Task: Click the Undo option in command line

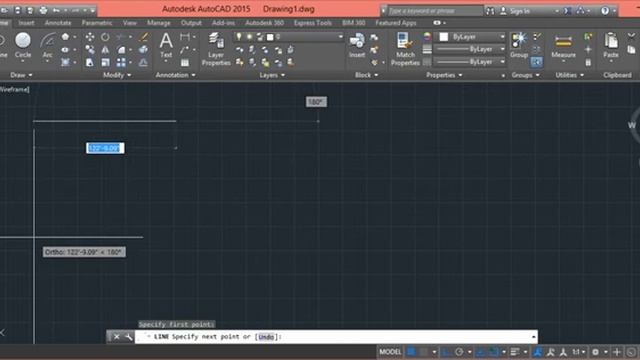Action: (266, 337)
